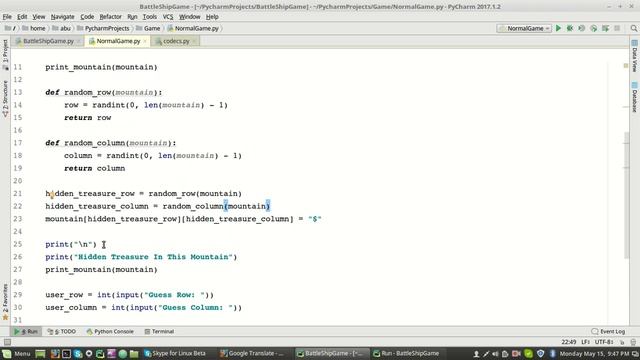Click the show desktop icon in taskbar
Viewport: 640px width, 360px height.
[x=40, y=353]
